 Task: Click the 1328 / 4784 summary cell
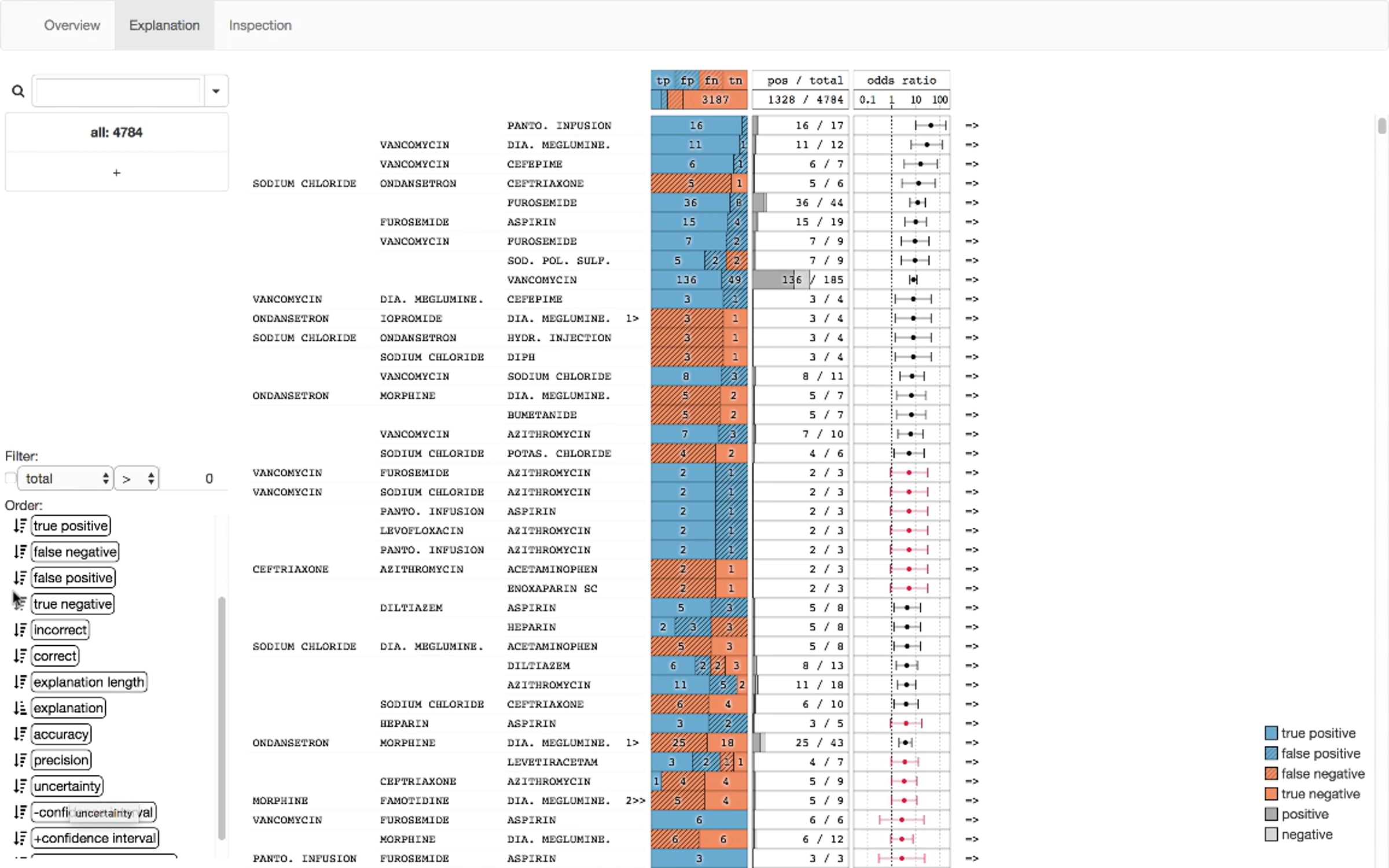pos(800,100)
